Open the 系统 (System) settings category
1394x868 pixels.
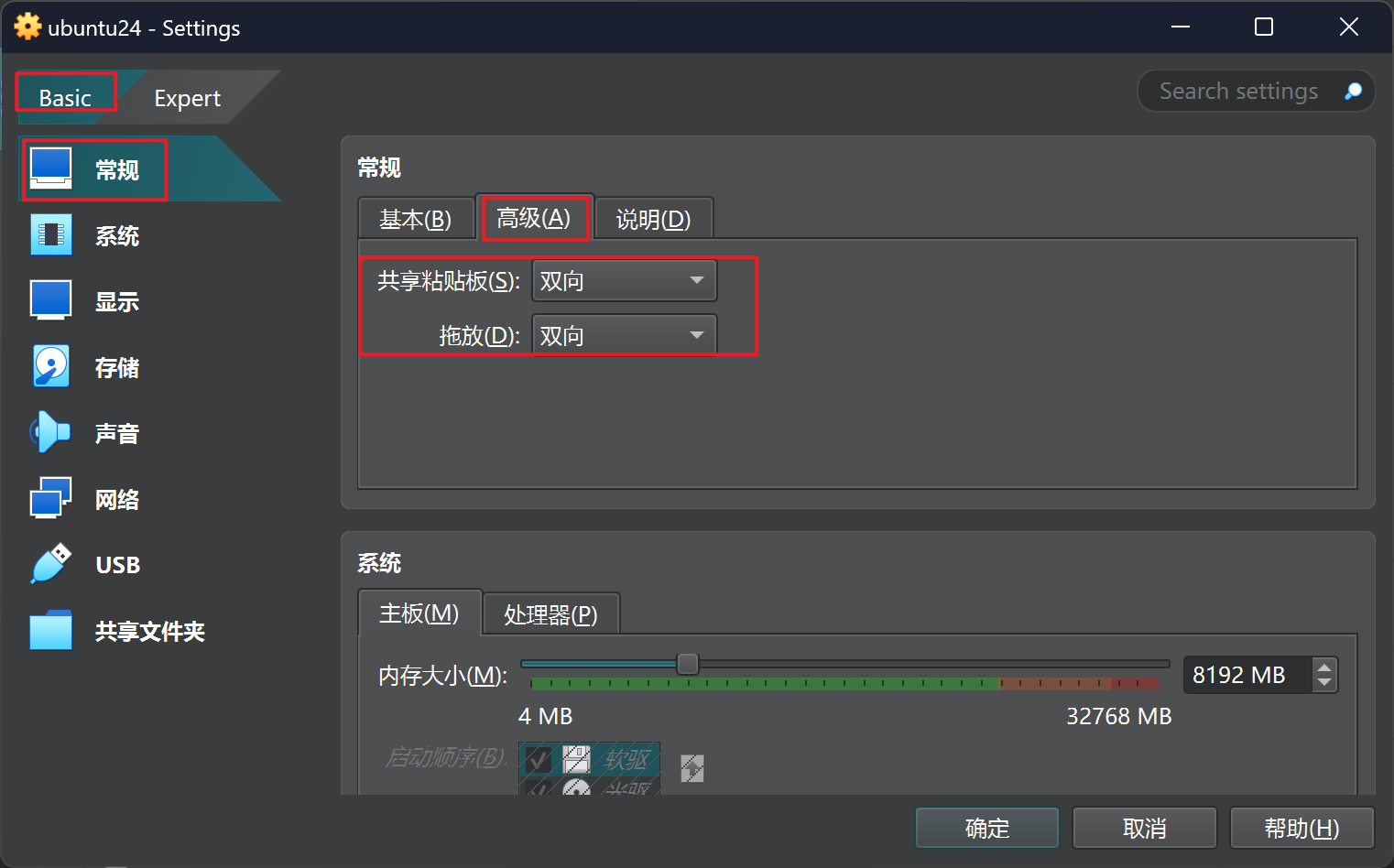pyautogui.click(x=117, y=236)
